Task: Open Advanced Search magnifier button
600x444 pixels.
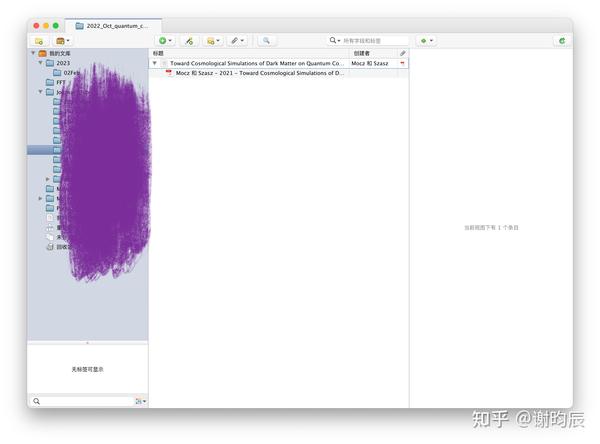Action: click(266, 41)
